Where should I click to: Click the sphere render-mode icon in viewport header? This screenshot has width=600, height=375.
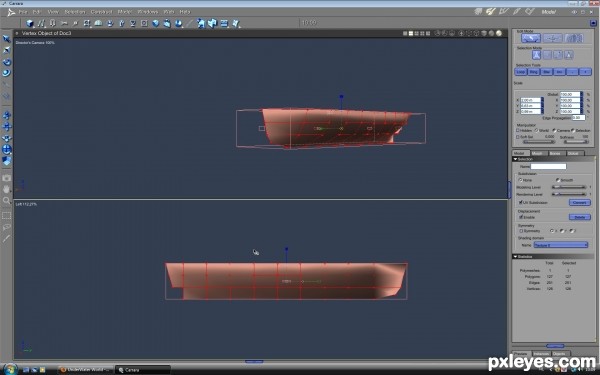(499, 33)
